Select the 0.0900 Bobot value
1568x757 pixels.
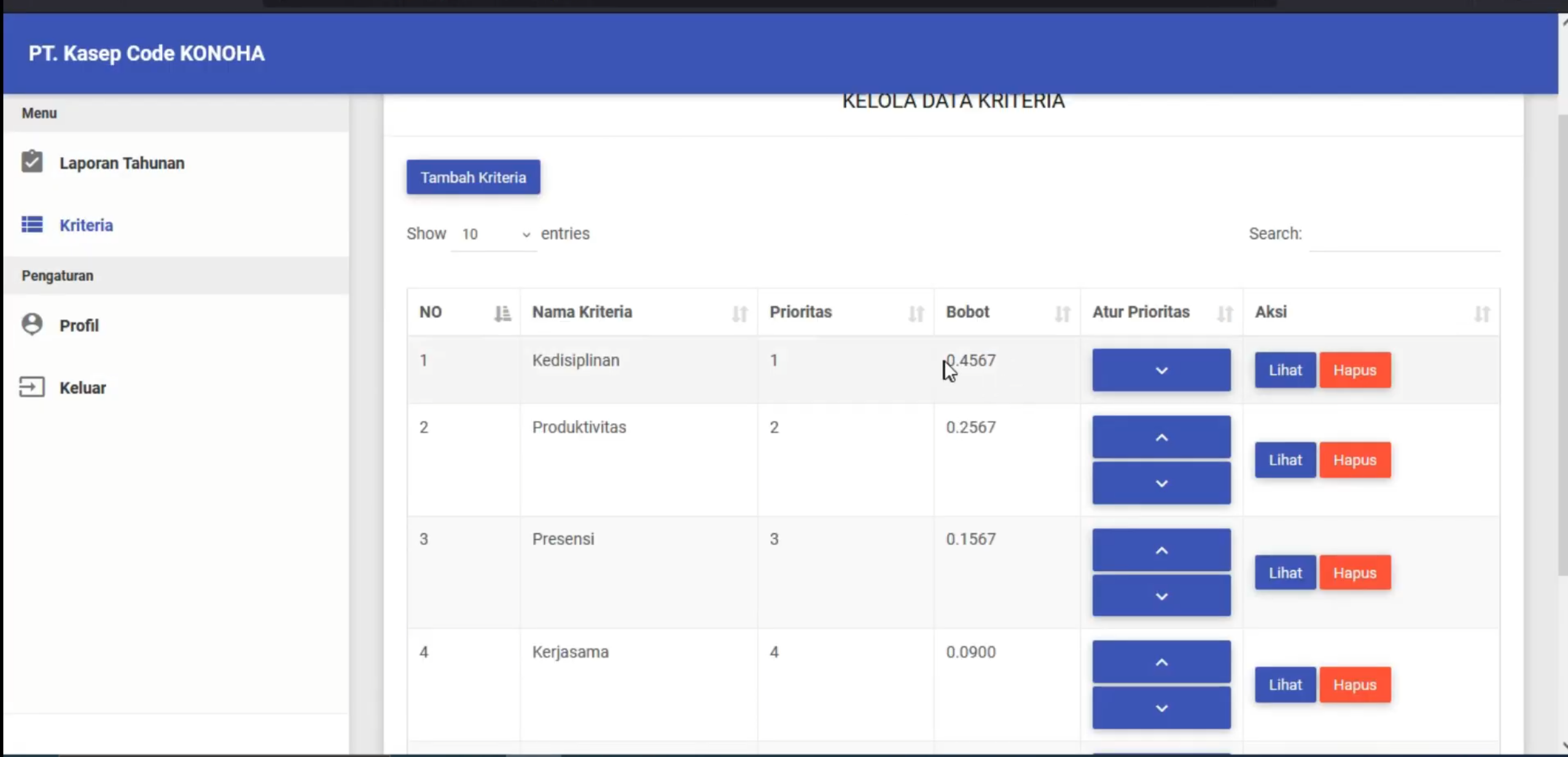[970, 652]
